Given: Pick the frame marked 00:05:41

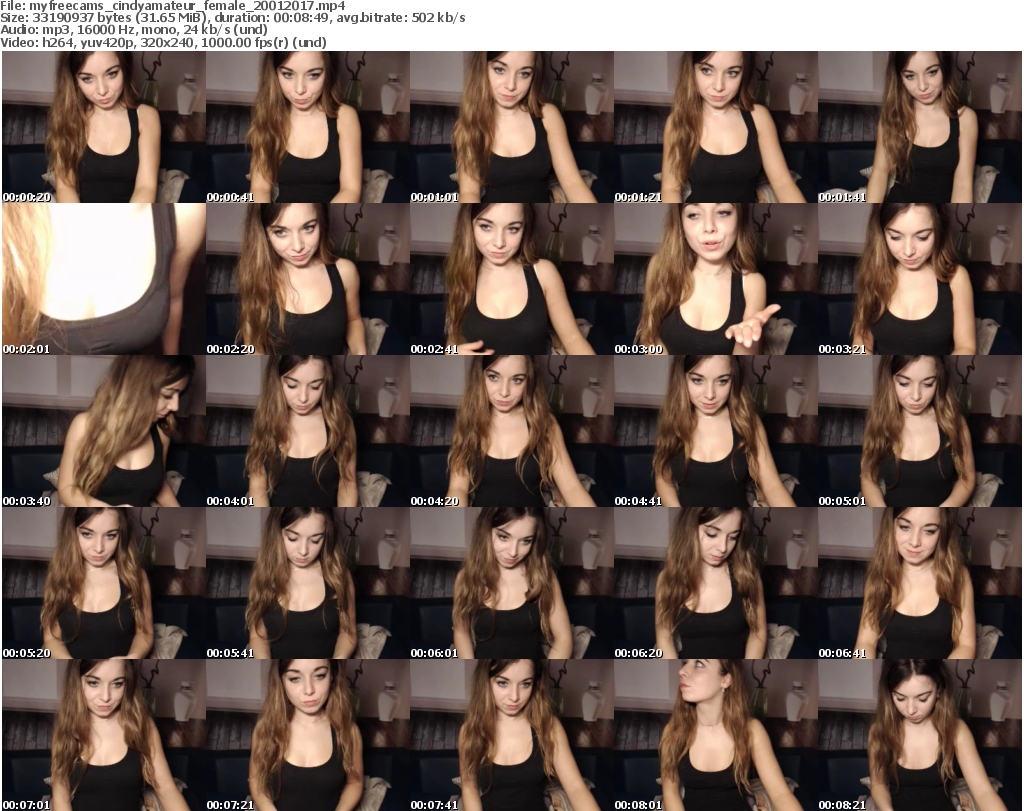Looking at the screenshot, I should tap(308, 583).
